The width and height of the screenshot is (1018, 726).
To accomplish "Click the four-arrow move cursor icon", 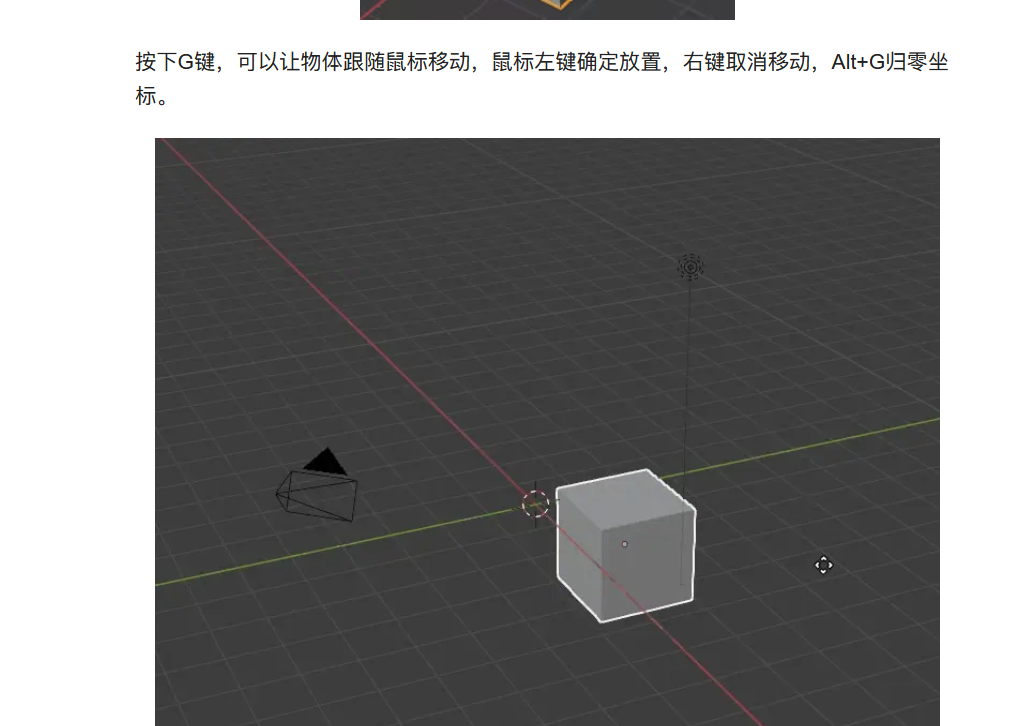I will [823, 566].
